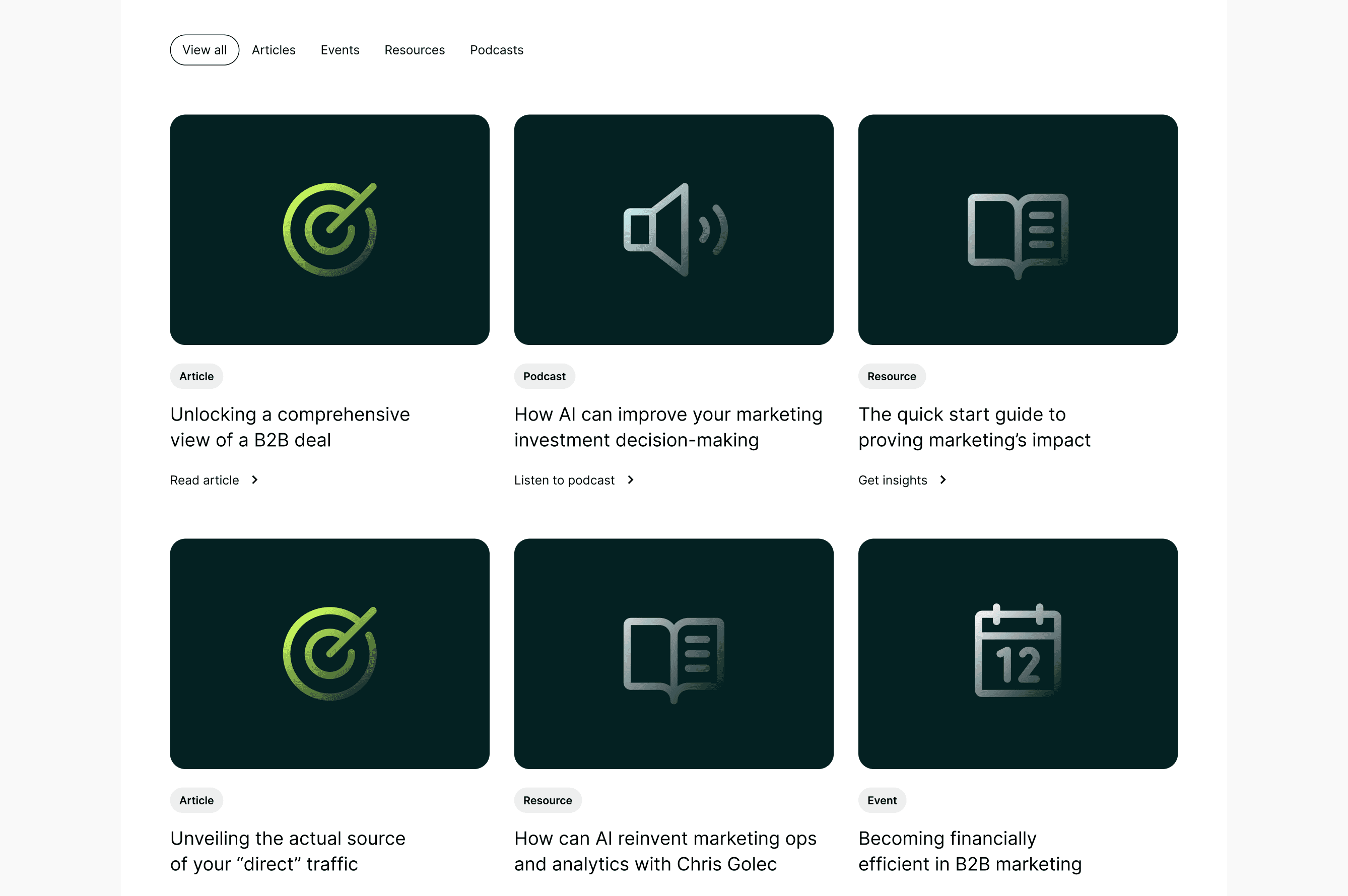Click the calendar 12 icon on the event card
The image size is (1348, 896).
(1017, 651)
